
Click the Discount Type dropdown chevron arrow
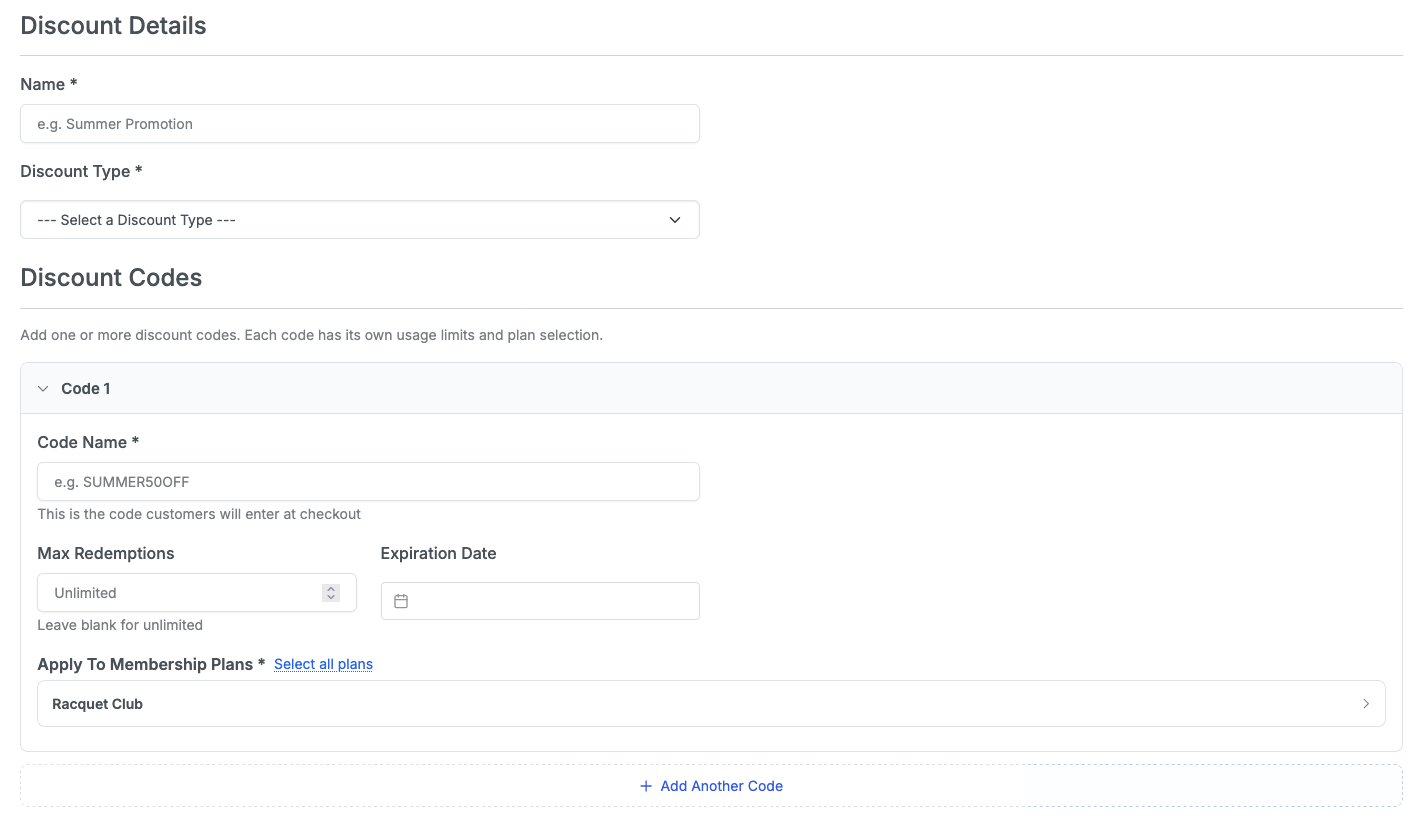(675, 220)
